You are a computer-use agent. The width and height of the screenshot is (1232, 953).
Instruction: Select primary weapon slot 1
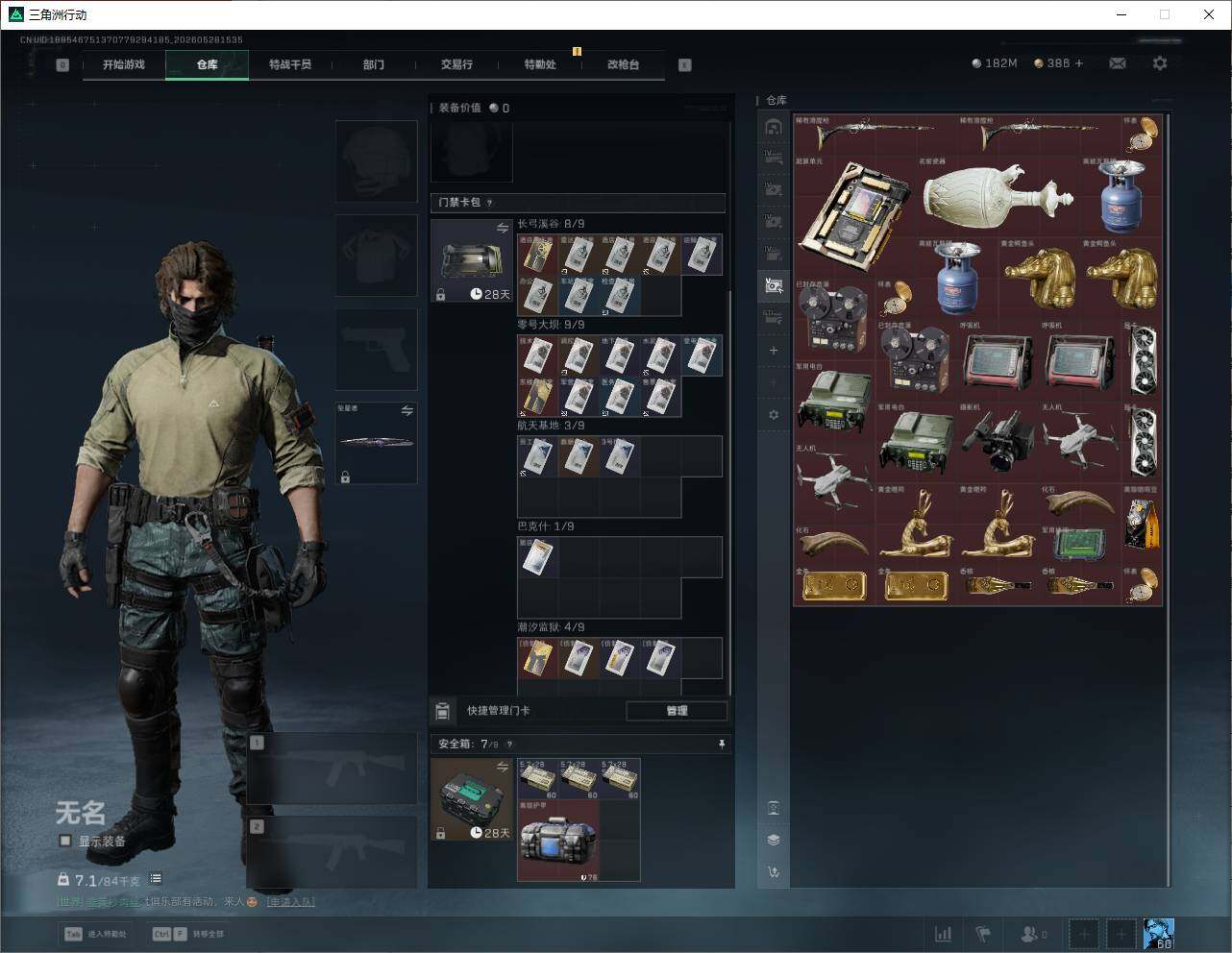tap(333, 770)
